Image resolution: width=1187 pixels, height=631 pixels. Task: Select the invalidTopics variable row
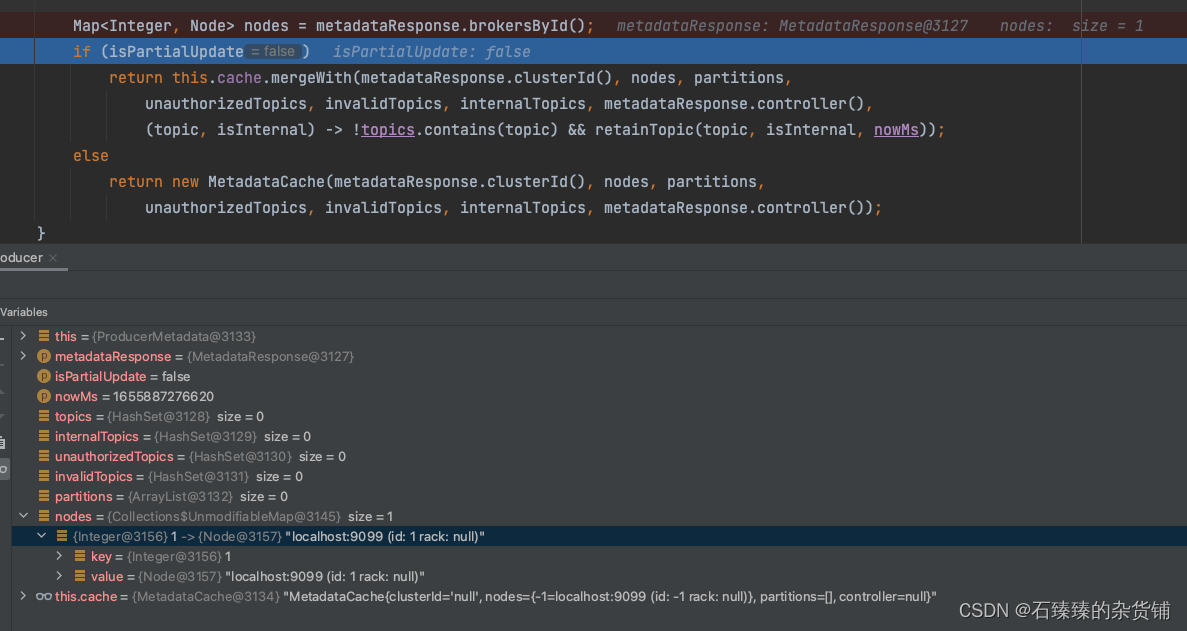click(x=600, y=477)
